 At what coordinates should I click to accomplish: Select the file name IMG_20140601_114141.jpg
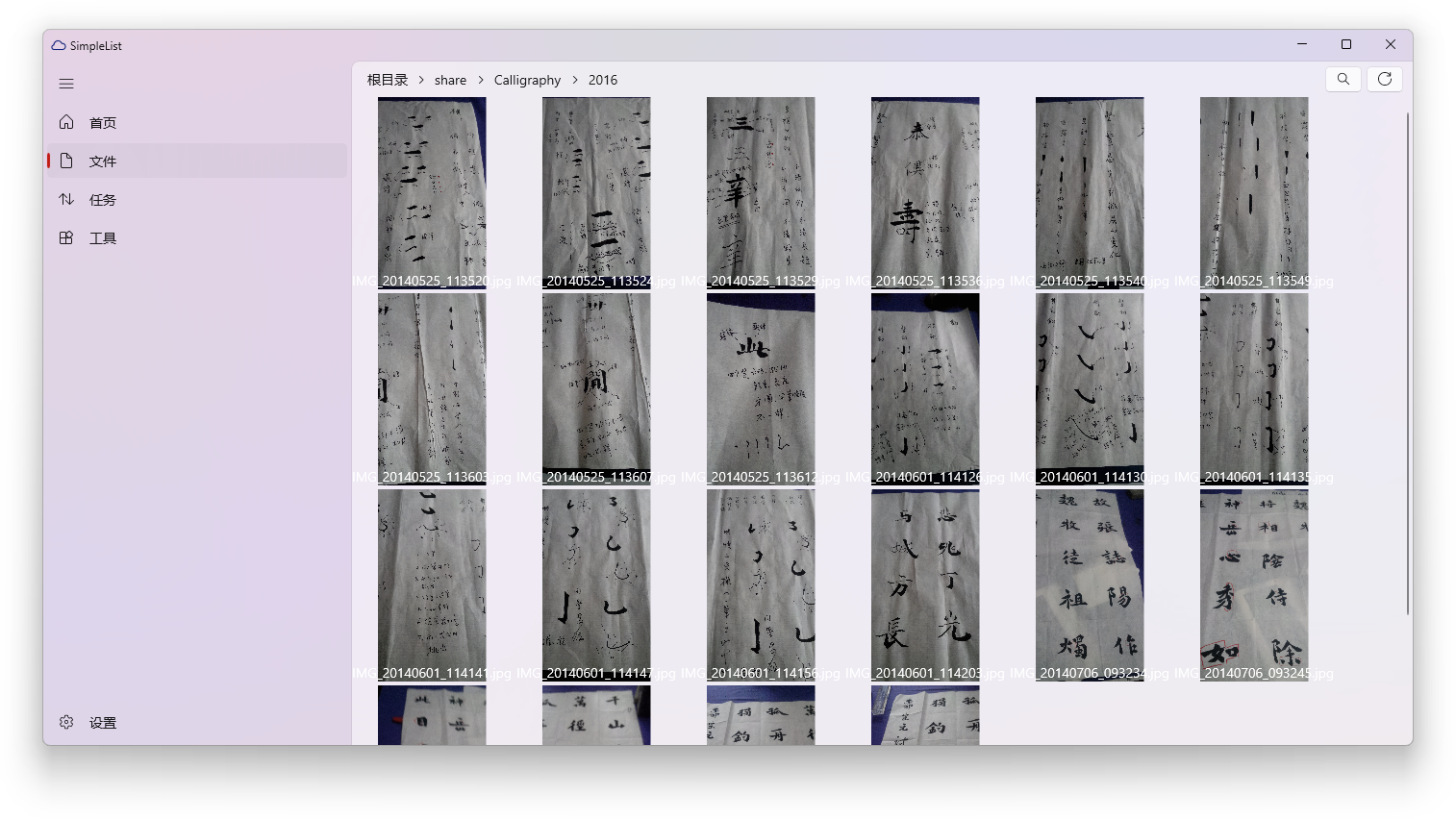[432, 673]
